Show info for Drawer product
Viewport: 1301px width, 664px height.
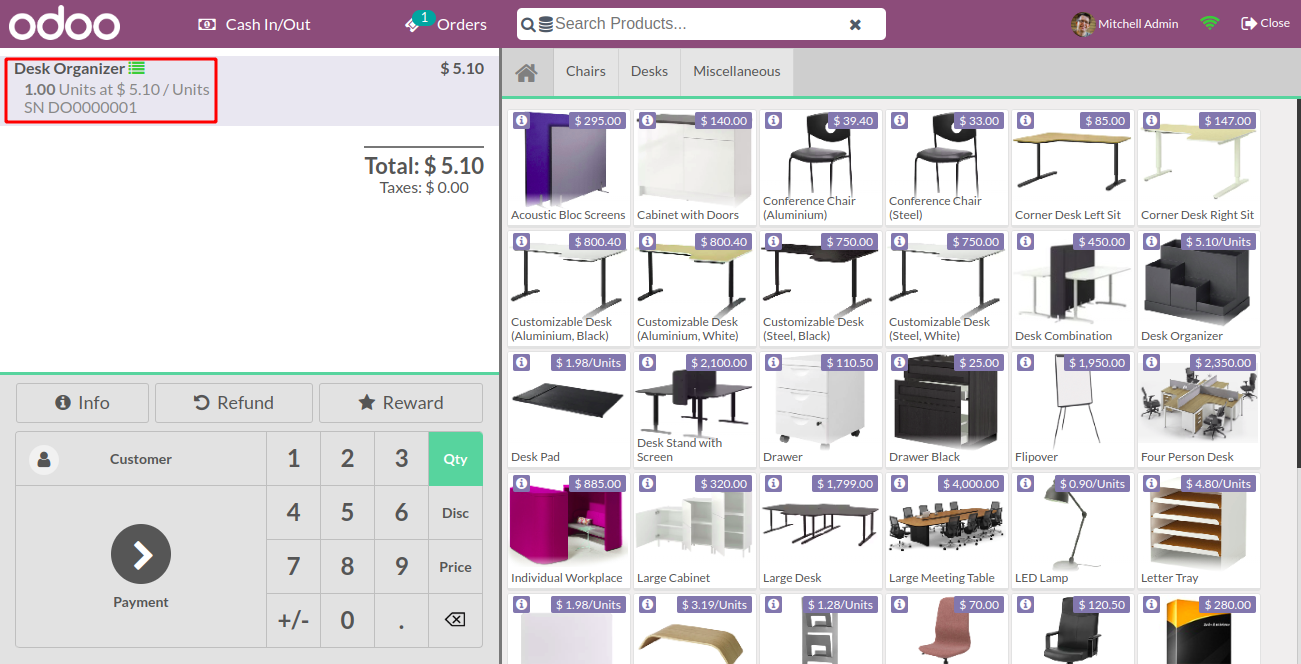click(x=773, y=362)
